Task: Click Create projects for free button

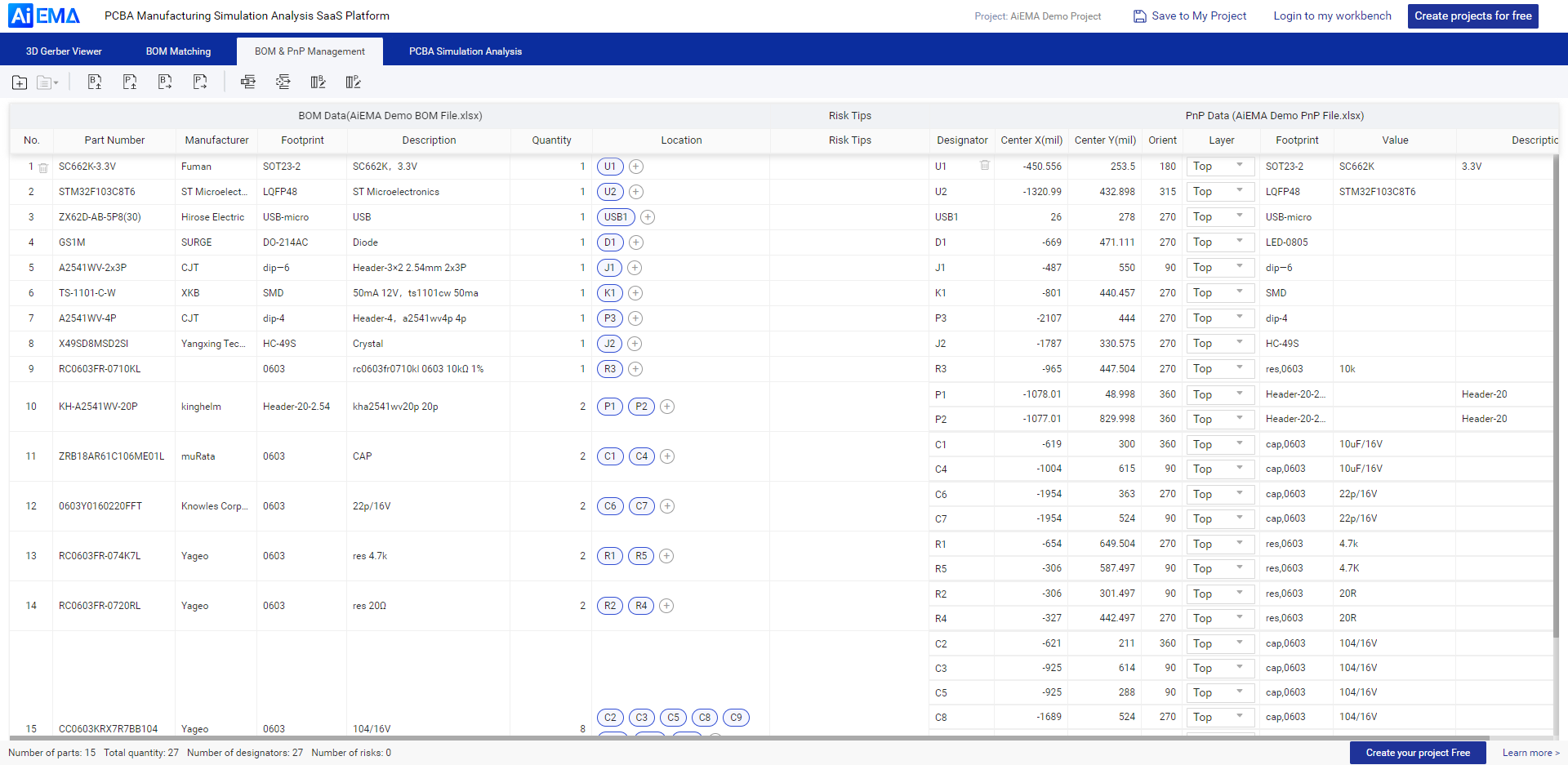Action: click(x=1472, y=16)
